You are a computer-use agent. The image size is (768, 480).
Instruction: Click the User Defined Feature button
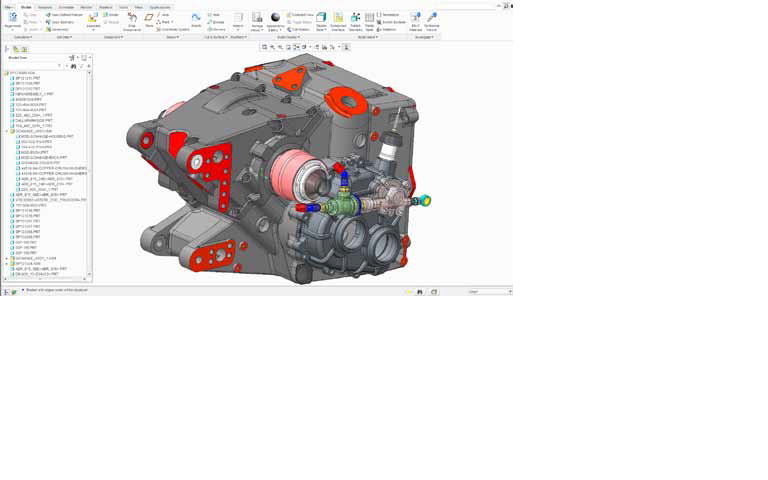pos(61,15)
